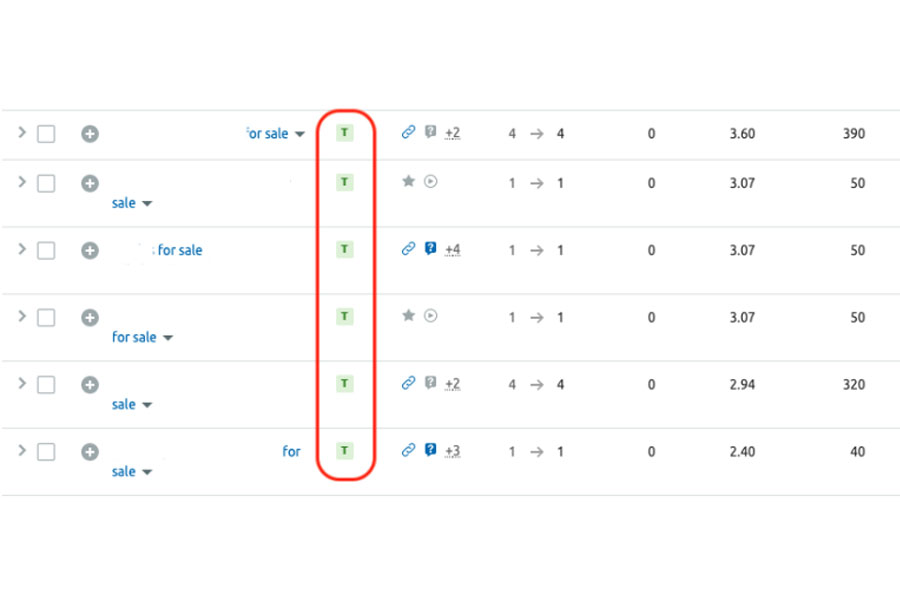Click the star icon in second row
The image size is (900, 600).
click(x=408, y=181)
